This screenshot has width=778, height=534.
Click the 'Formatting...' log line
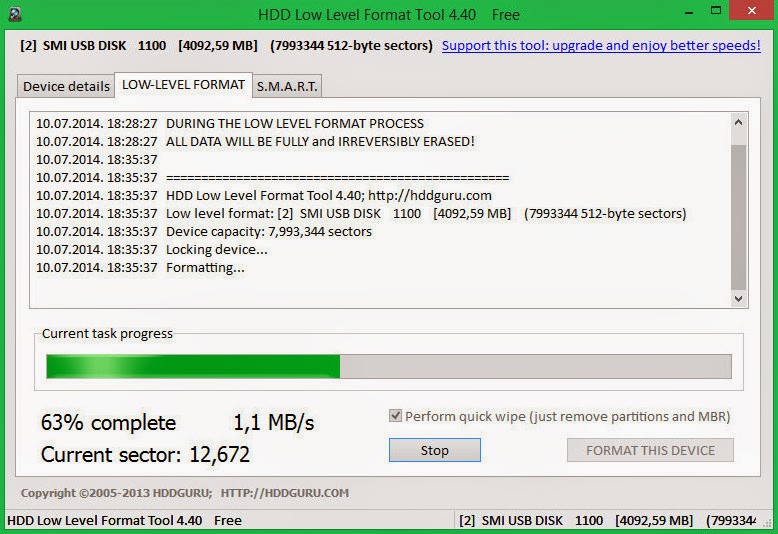coord(140,268)
